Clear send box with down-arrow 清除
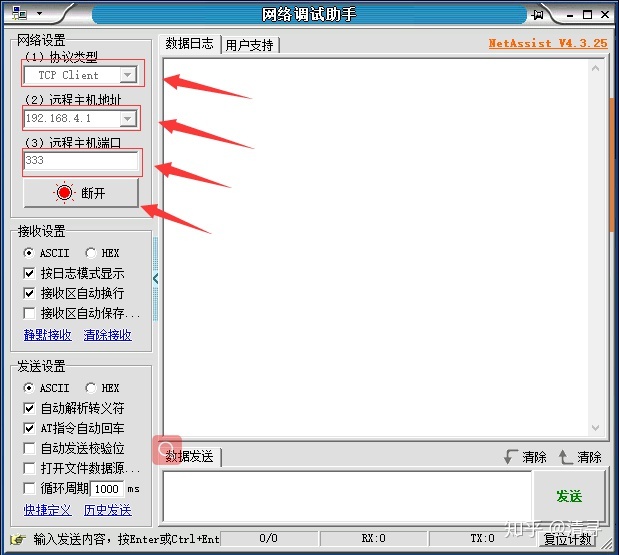 point(525,457)
